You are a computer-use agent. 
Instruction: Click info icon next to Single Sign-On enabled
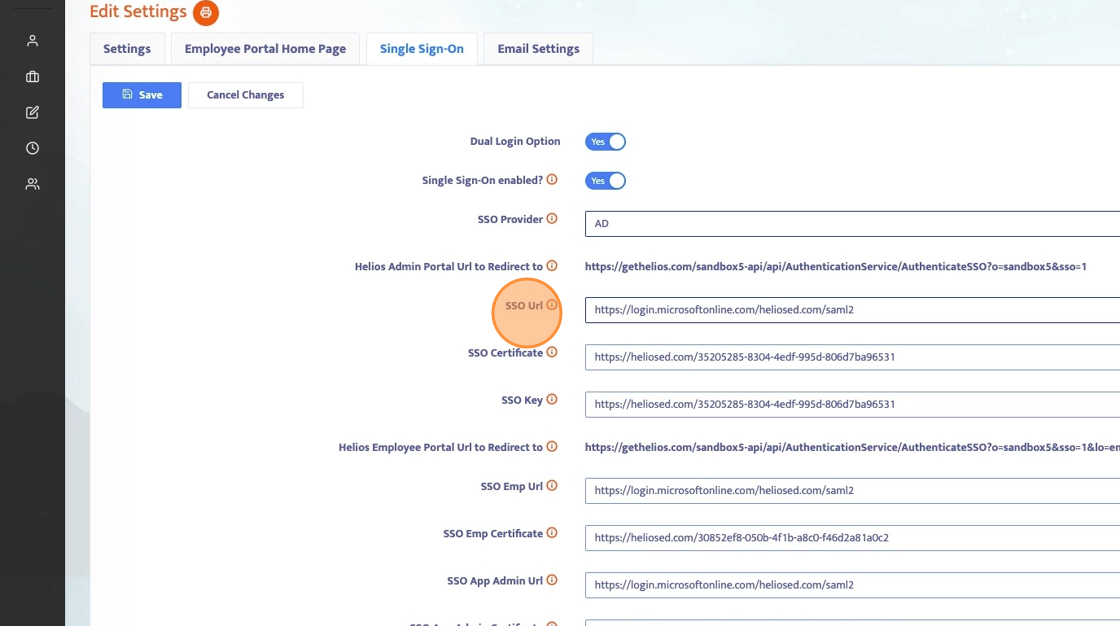552,179
